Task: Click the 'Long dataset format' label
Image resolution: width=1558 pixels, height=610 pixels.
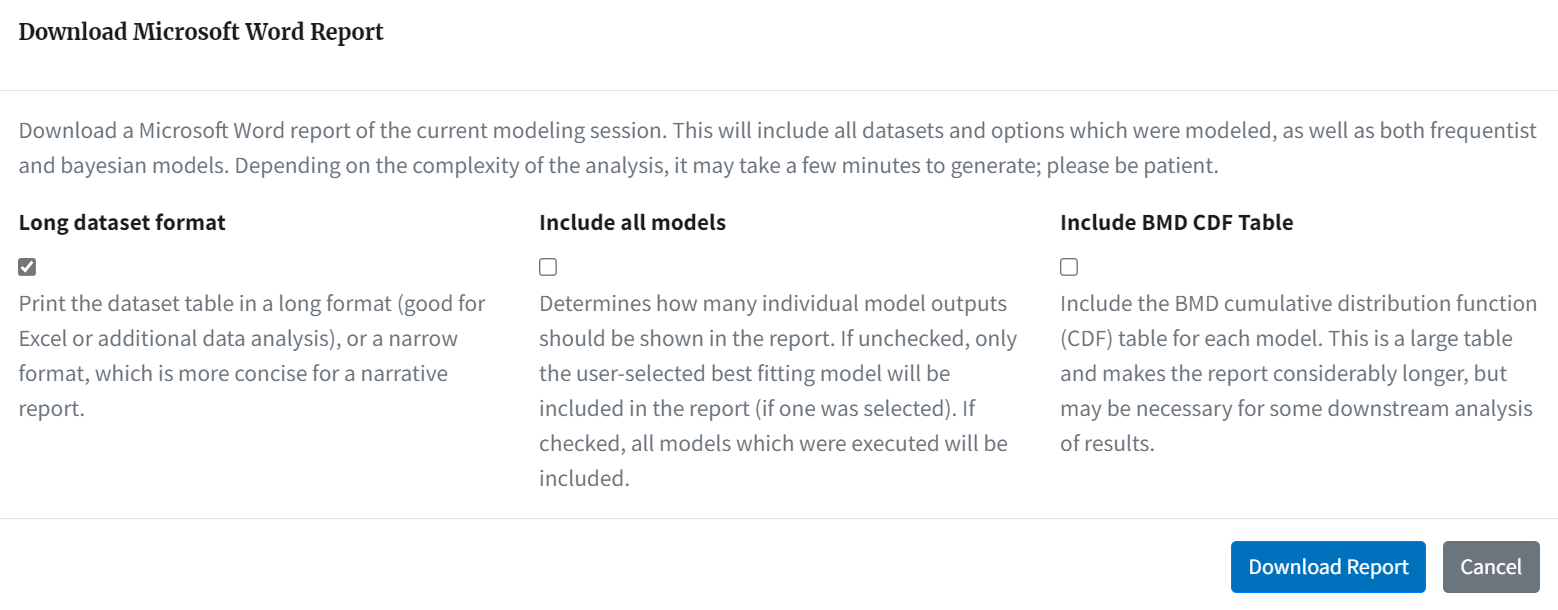Action: (122, 223)
